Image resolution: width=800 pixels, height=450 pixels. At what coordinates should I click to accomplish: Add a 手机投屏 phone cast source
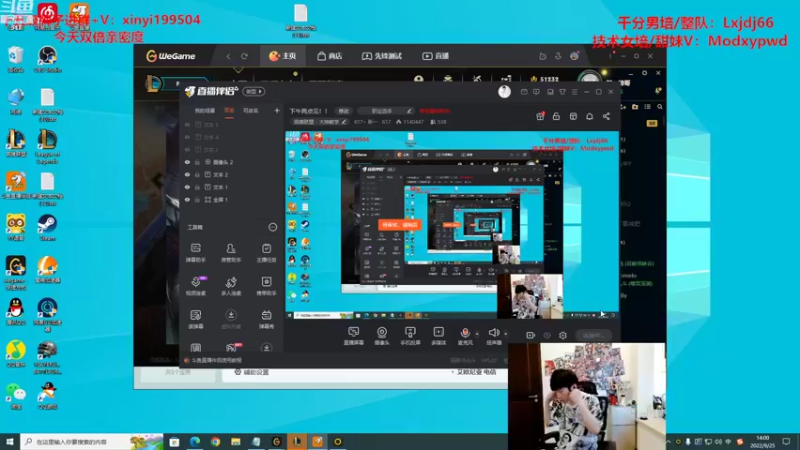(x=410, y=336)
